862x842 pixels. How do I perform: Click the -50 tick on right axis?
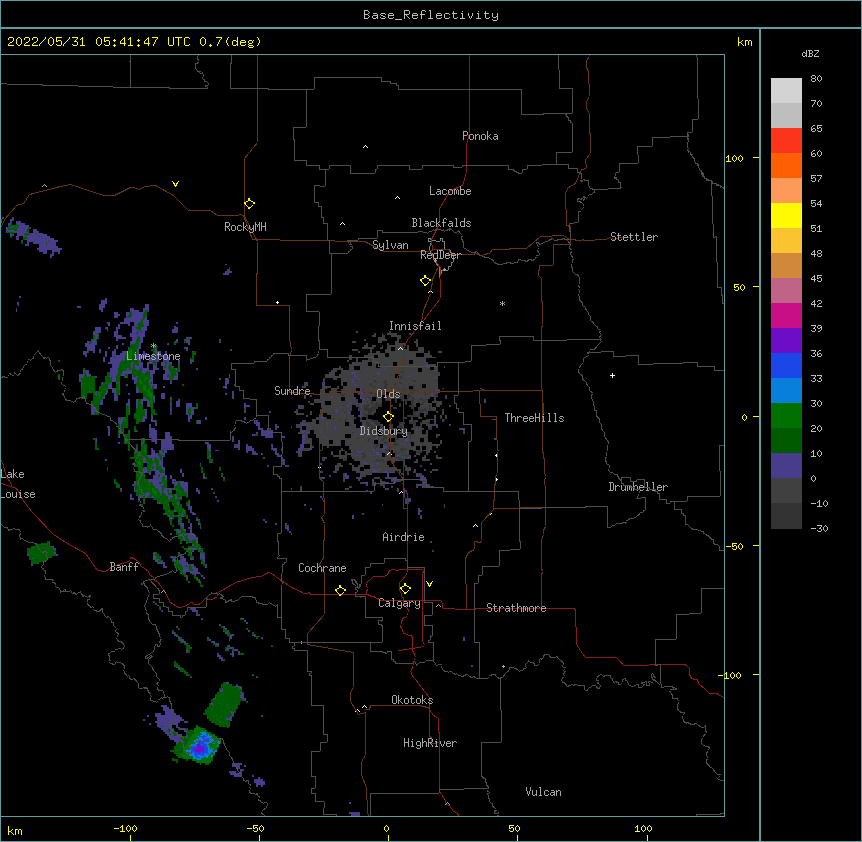(x=734, y=546)
